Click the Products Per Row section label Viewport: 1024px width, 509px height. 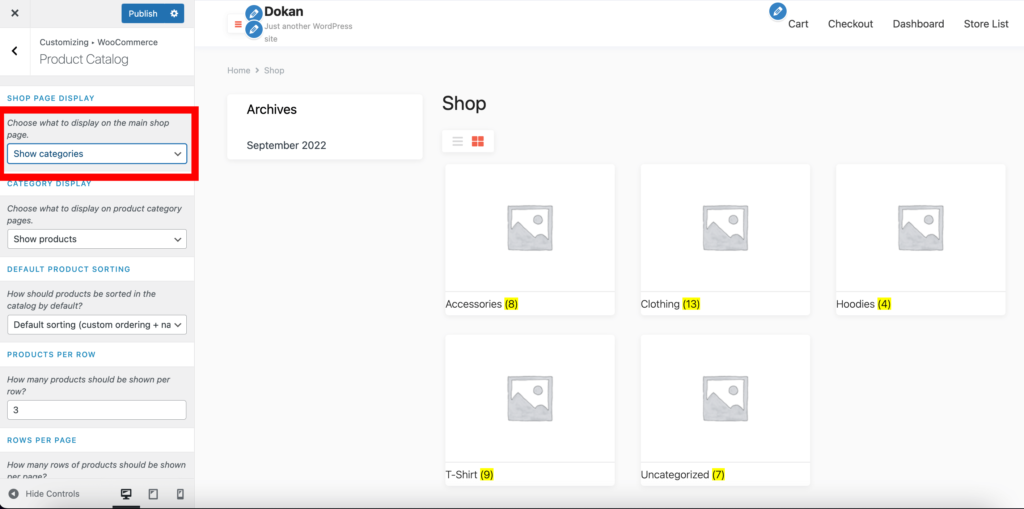coord(52,354)
